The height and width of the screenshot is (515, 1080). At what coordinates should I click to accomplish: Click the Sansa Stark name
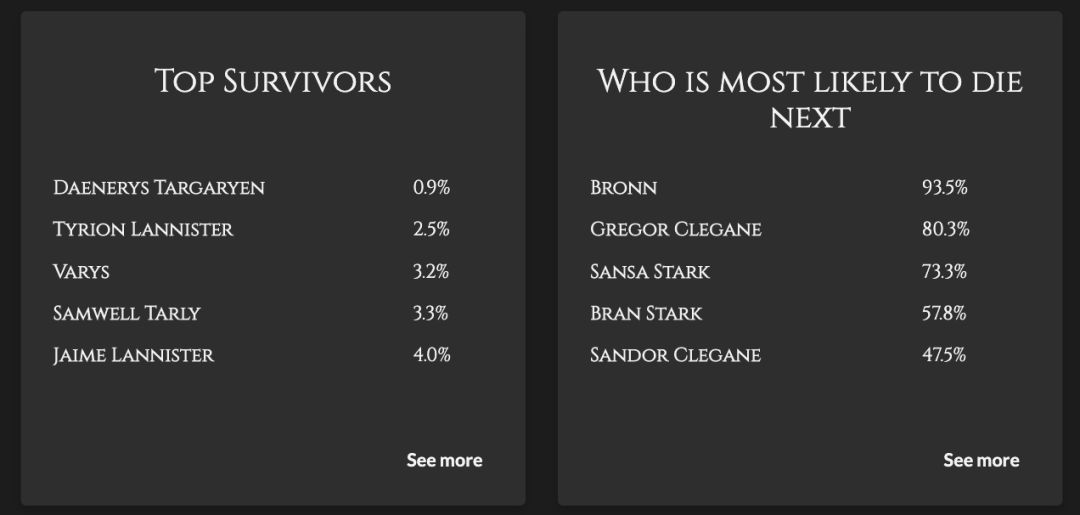tap(650, 272)
